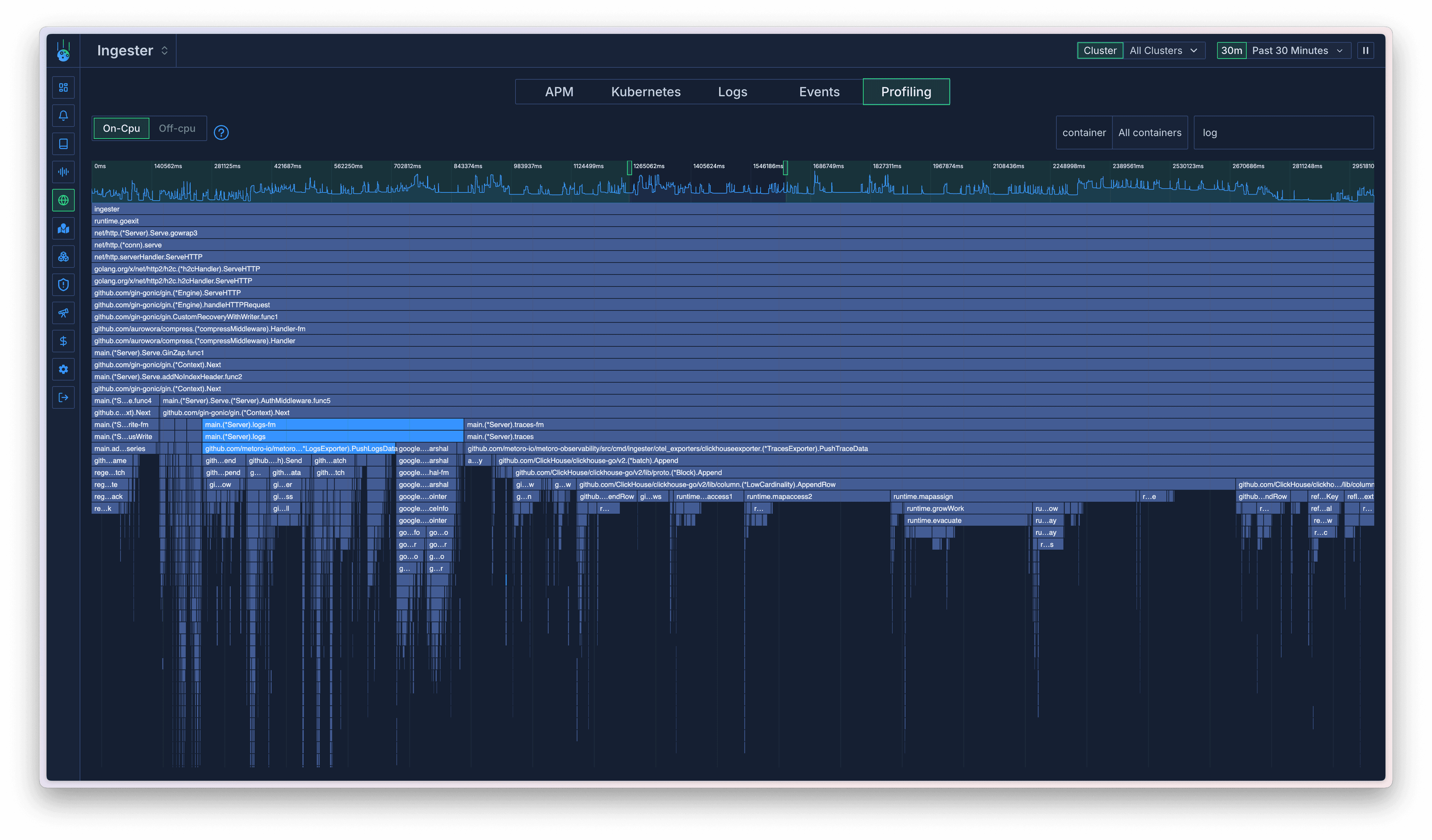Focus the search field containing log
This screenshot has width=1432, height=840.
pyautogui.click(x=1283, y=132)
